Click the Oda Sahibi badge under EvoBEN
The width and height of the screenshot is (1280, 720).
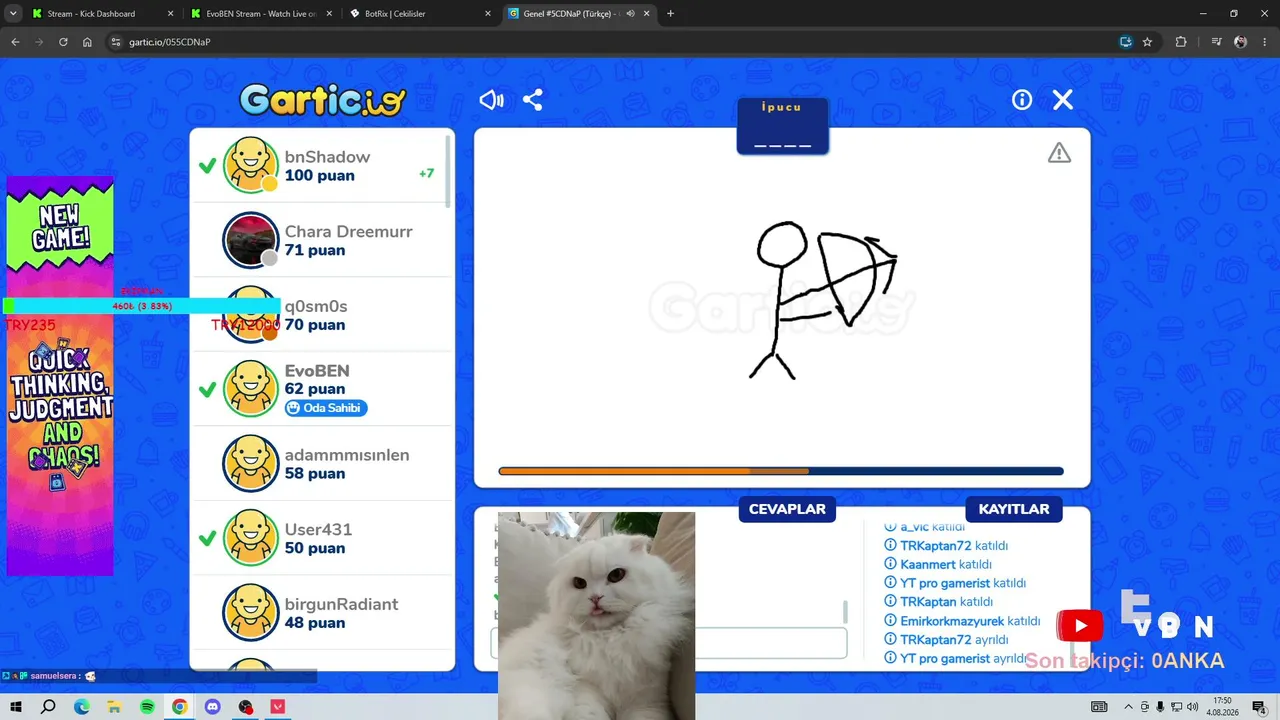pyautogui.click(x=326, y=408)
